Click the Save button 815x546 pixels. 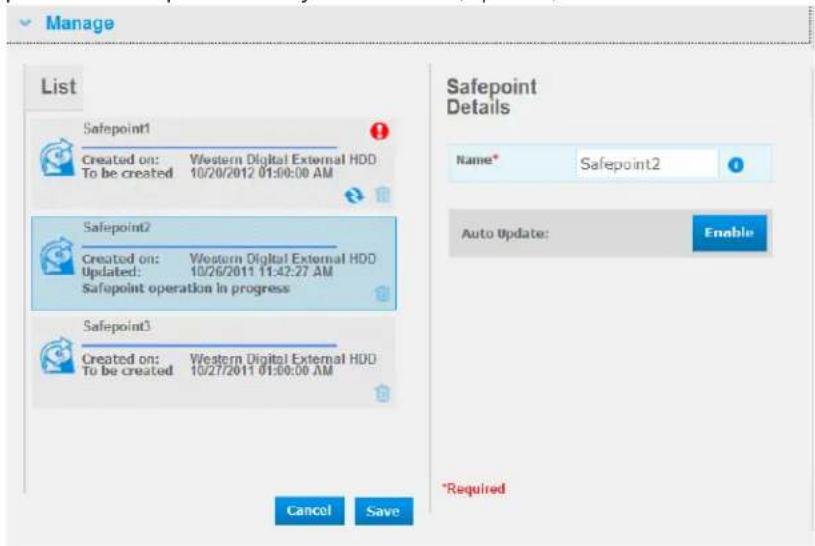[384, 511]
